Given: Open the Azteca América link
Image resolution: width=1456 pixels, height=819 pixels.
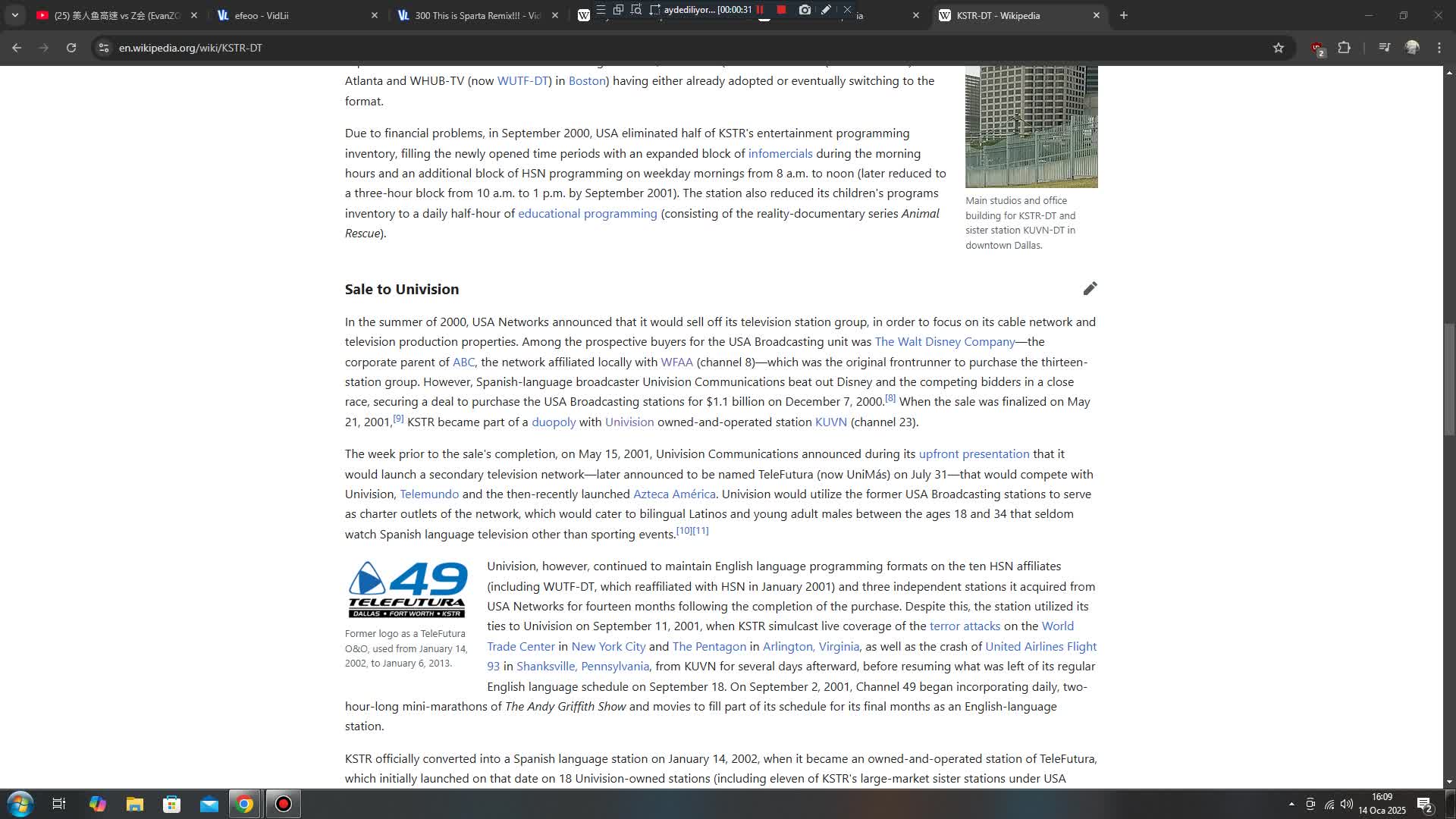Looking at the screenshot, I should pyautogui.click(x=674, y=494).
